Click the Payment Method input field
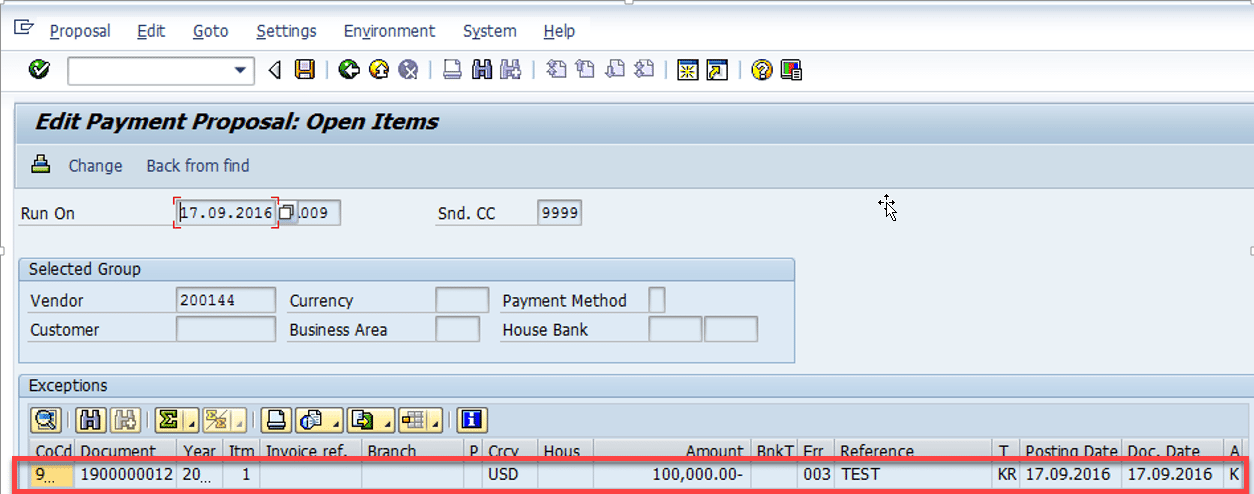This screenshot has width=1254, height=494. pos(657,300)
